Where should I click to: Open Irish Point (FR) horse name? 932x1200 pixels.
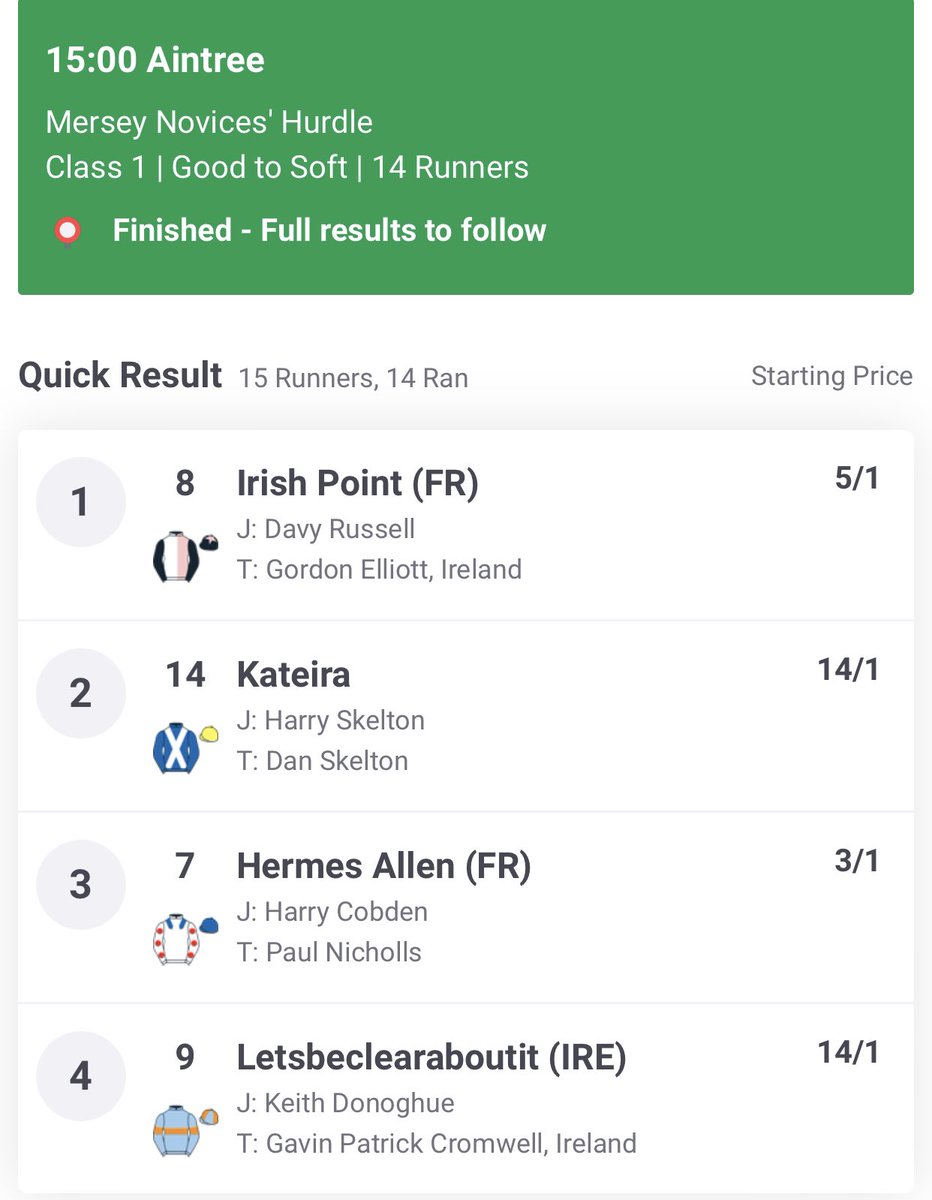coord(357,483)
